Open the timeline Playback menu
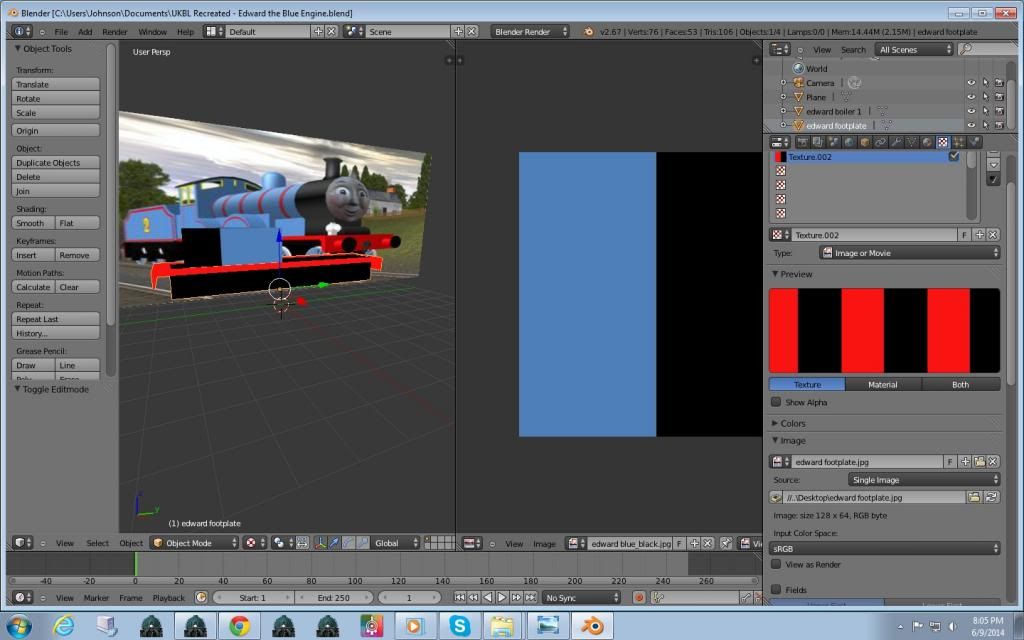 pyautogui.click(x=168, y=598)
